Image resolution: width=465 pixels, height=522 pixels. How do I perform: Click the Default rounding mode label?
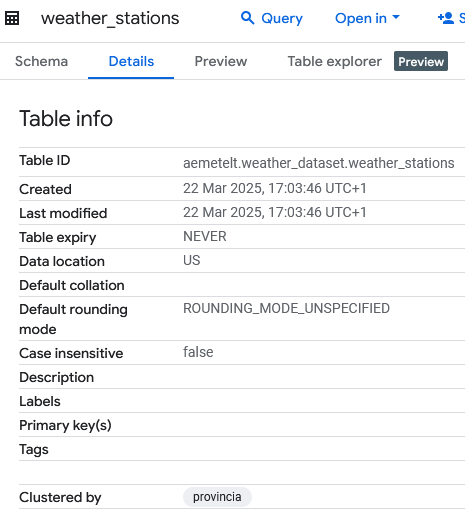pos(73,319)
